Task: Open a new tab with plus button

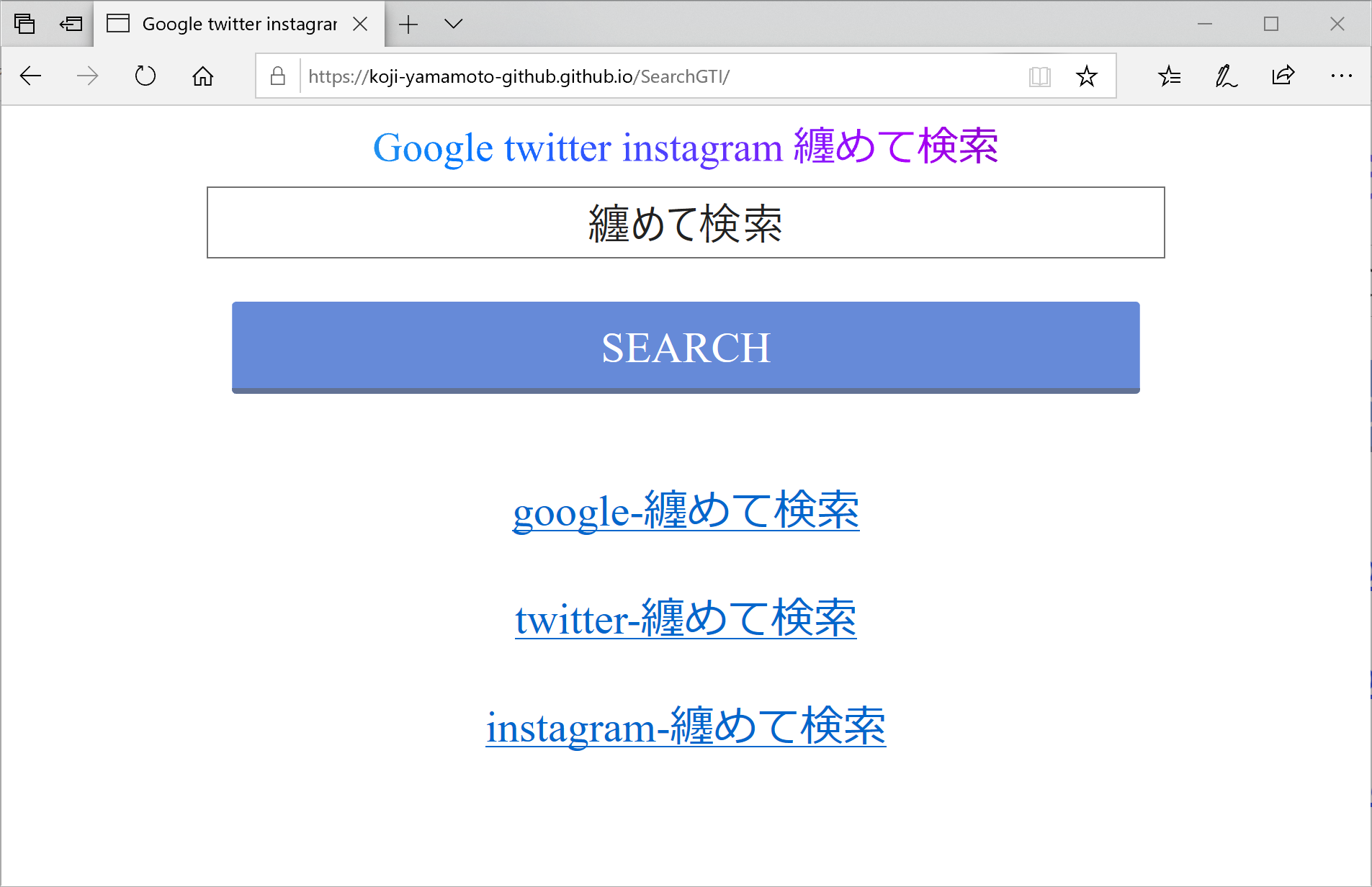Action: pyautogui.click(x=408, y=24)
